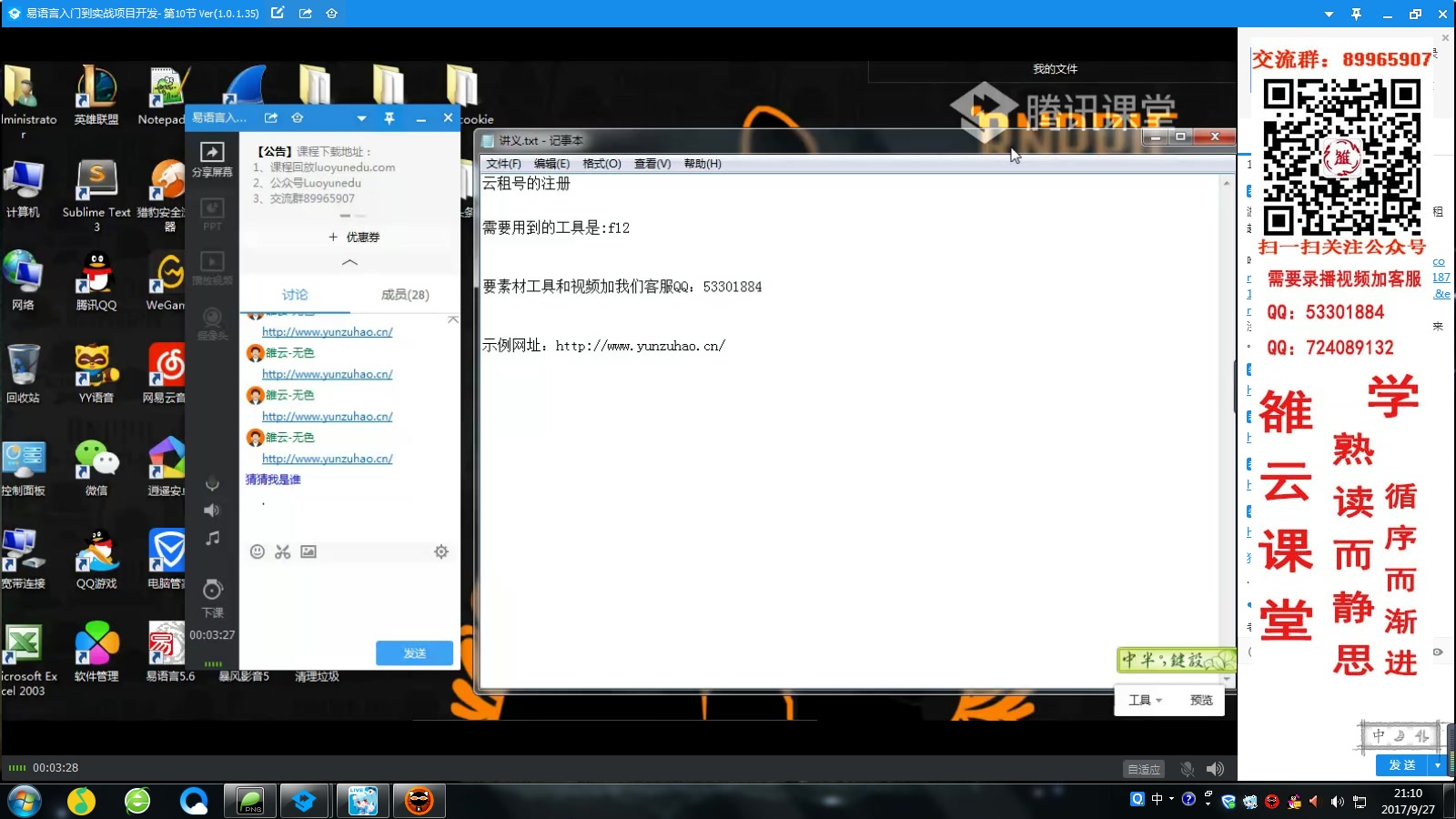Click the fourth yunzuhao.cn link in chat

point(328,459)
